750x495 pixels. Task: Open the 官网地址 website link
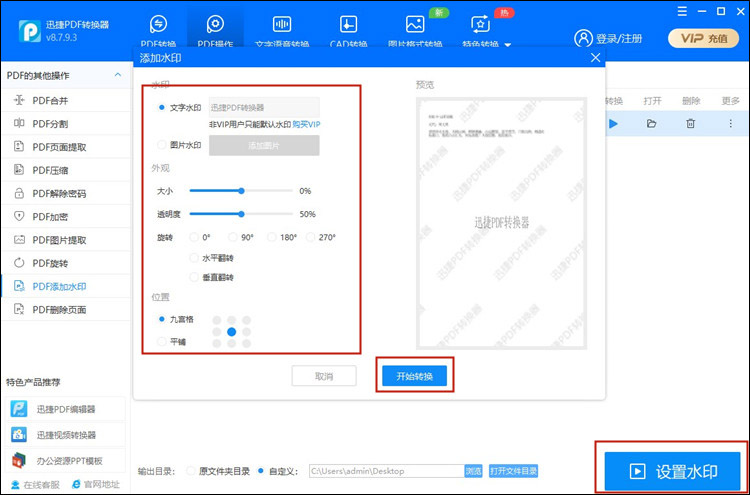(96, 484)
